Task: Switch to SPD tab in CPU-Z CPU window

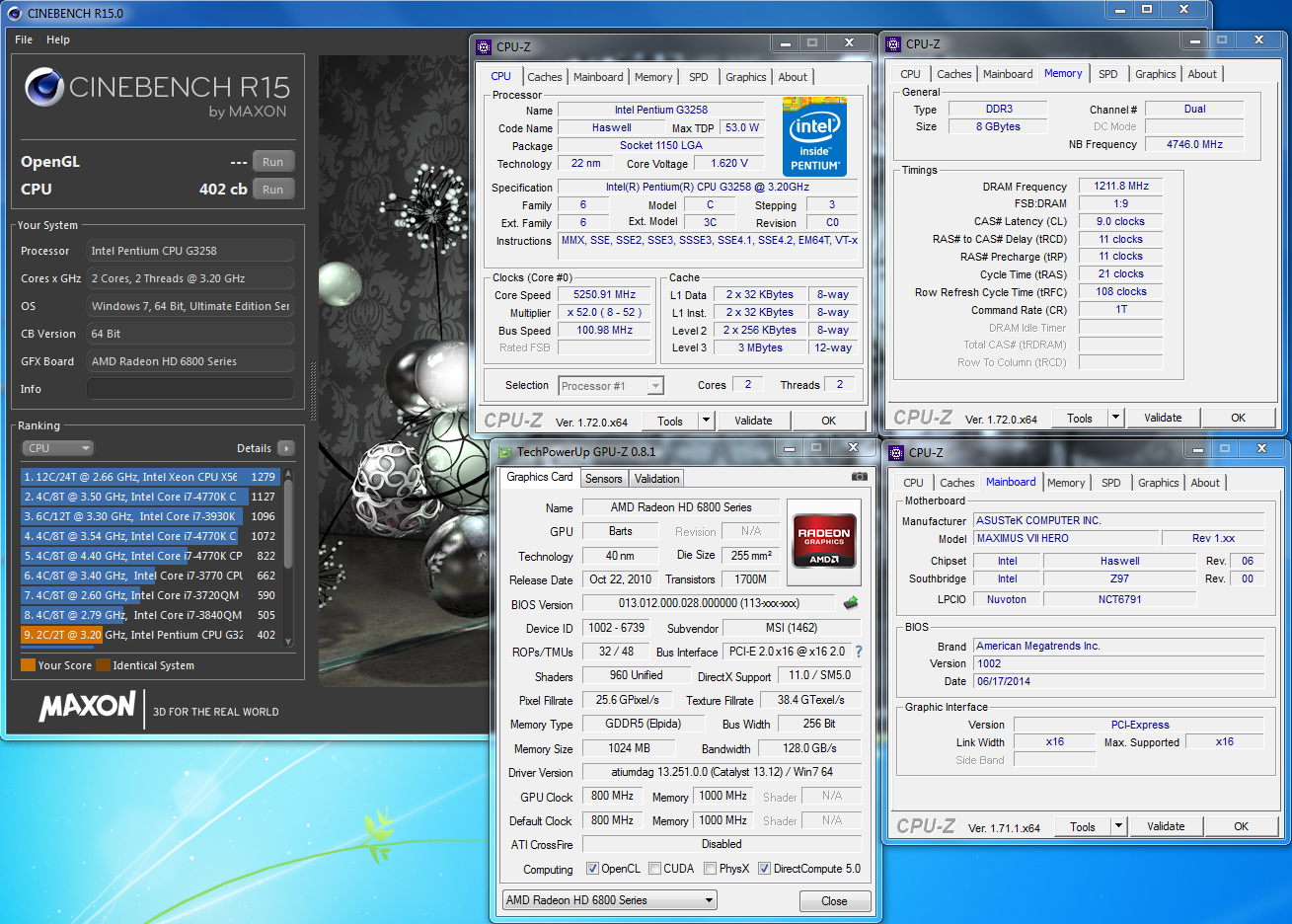Action: [x=699, y=77]
